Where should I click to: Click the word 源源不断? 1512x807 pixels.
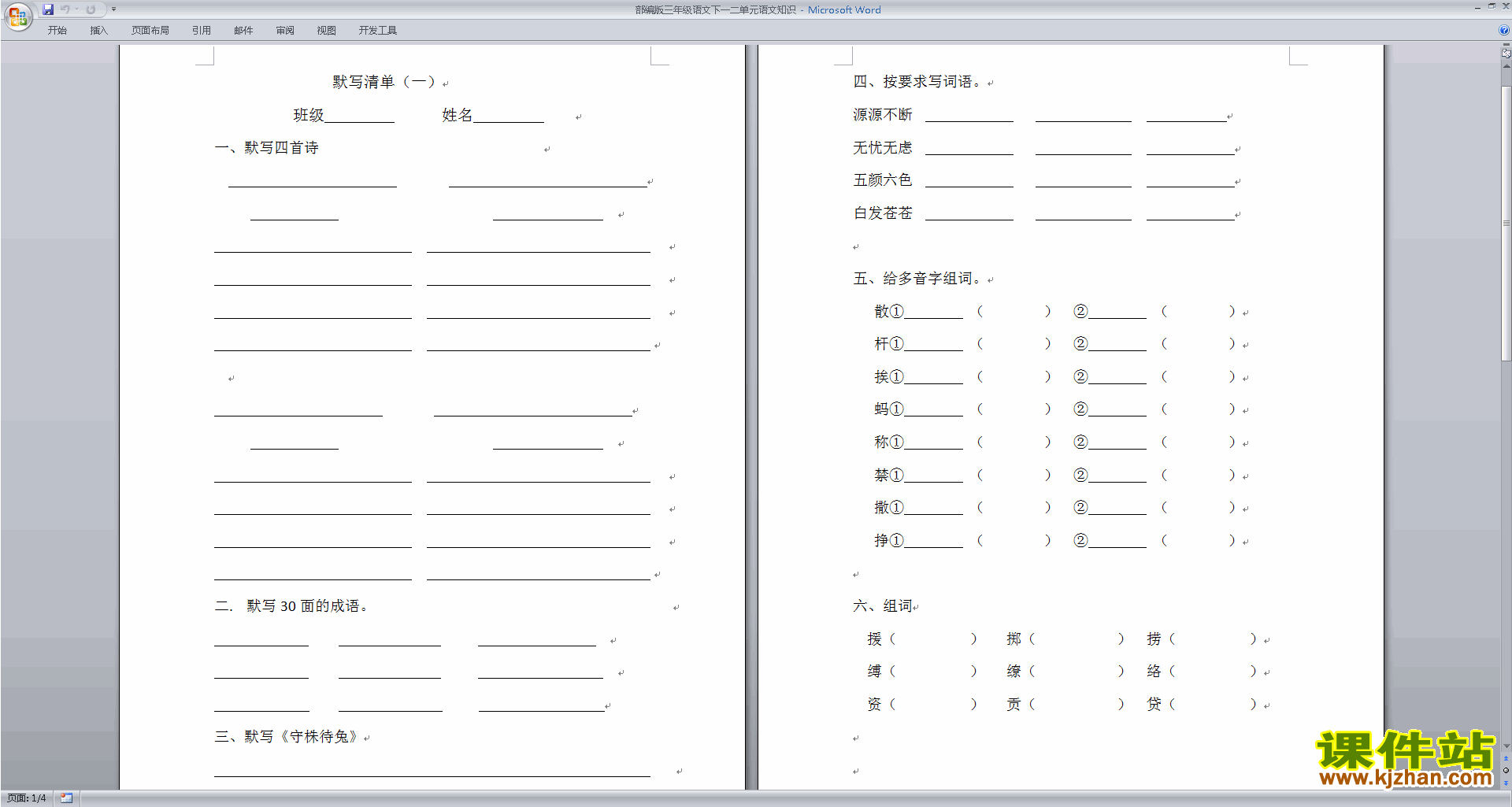click(x=883, y=115)
